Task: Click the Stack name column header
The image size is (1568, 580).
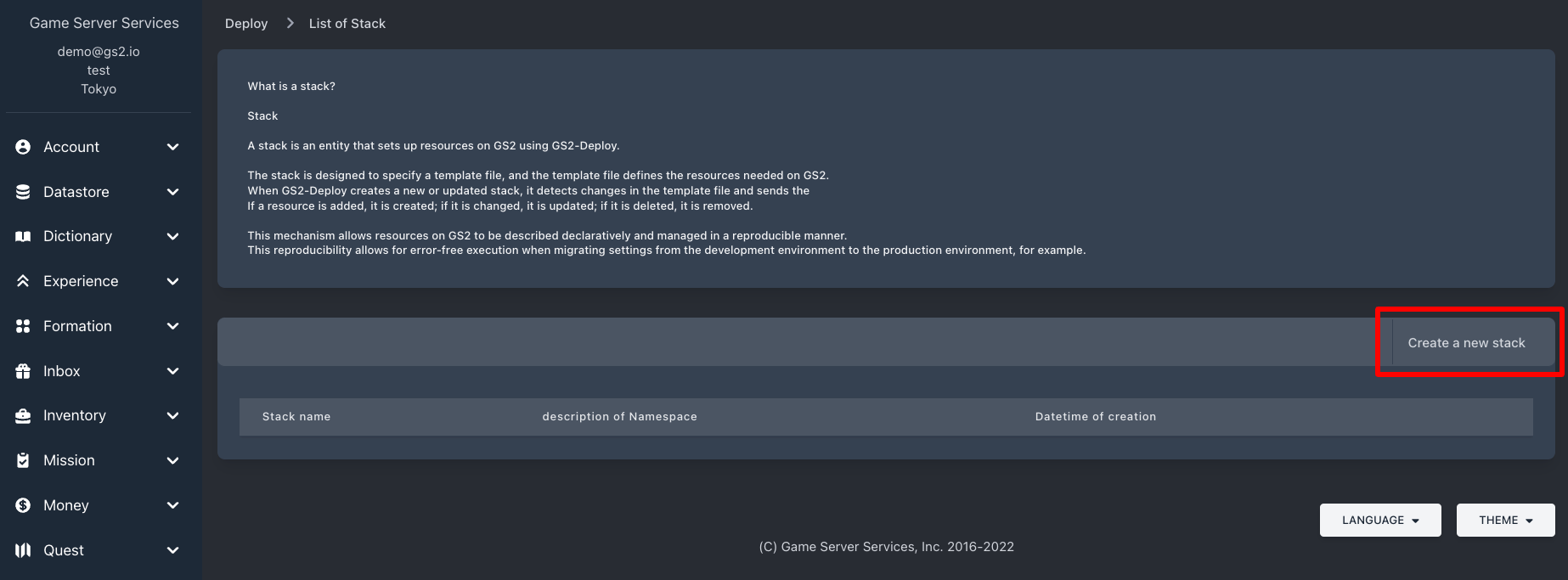Action: tap(296, 416)
